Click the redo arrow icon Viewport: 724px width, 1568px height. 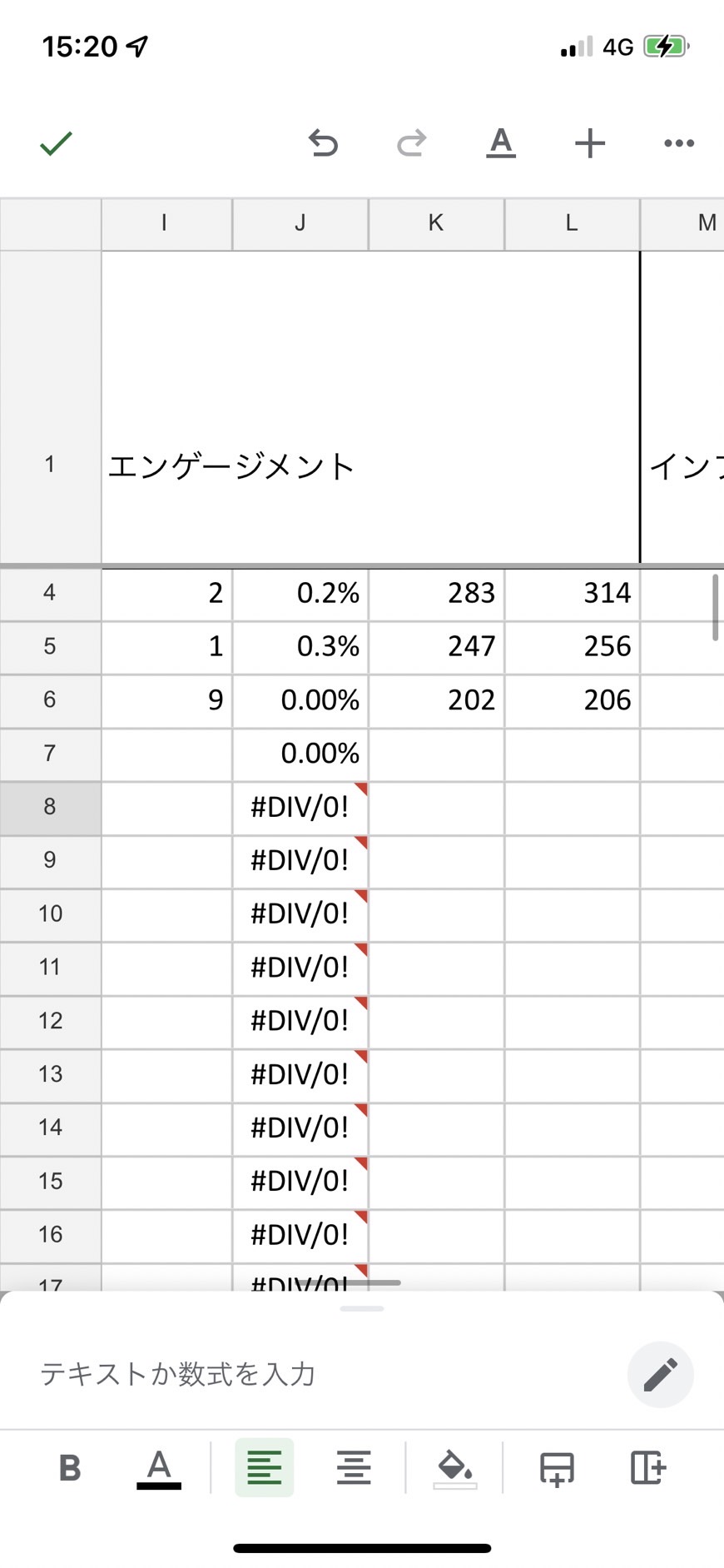click(x=411, y=143)
